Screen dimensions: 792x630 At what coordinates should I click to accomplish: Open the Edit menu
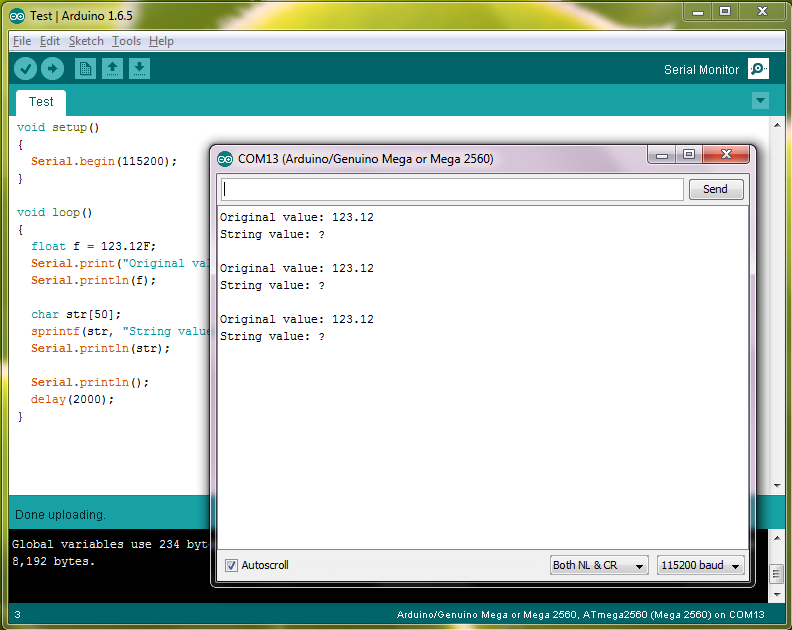tap(50, 41)
